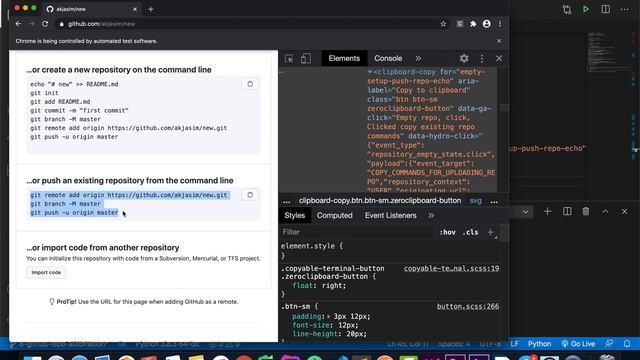Copy new repository commands to clipboard
The image size is (640, 360).
[250, 84]
